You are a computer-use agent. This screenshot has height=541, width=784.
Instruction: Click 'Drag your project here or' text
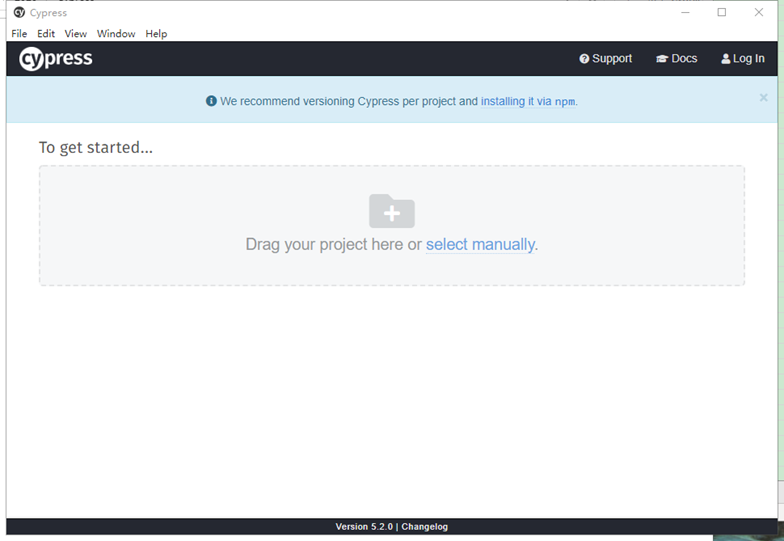334,244
